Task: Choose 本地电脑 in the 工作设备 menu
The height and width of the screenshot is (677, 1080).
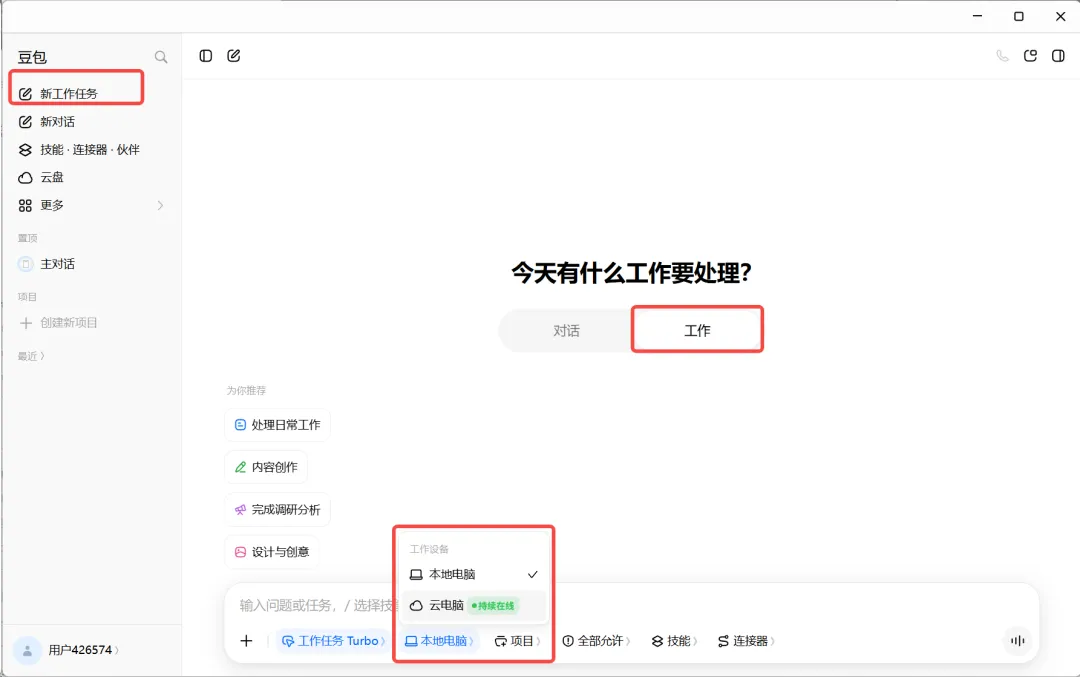Action: click(474, 574)
